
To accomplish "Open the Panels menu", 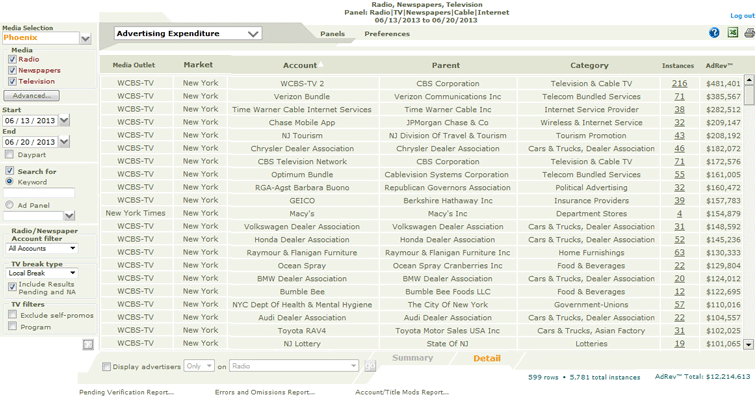I will click(x=332, y=34).
